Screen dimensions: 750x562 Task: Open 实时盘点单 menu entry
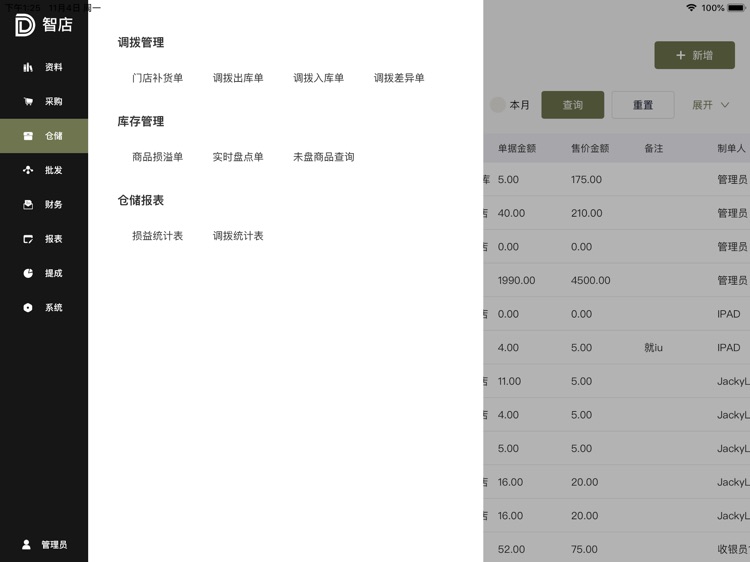(238, 157)
